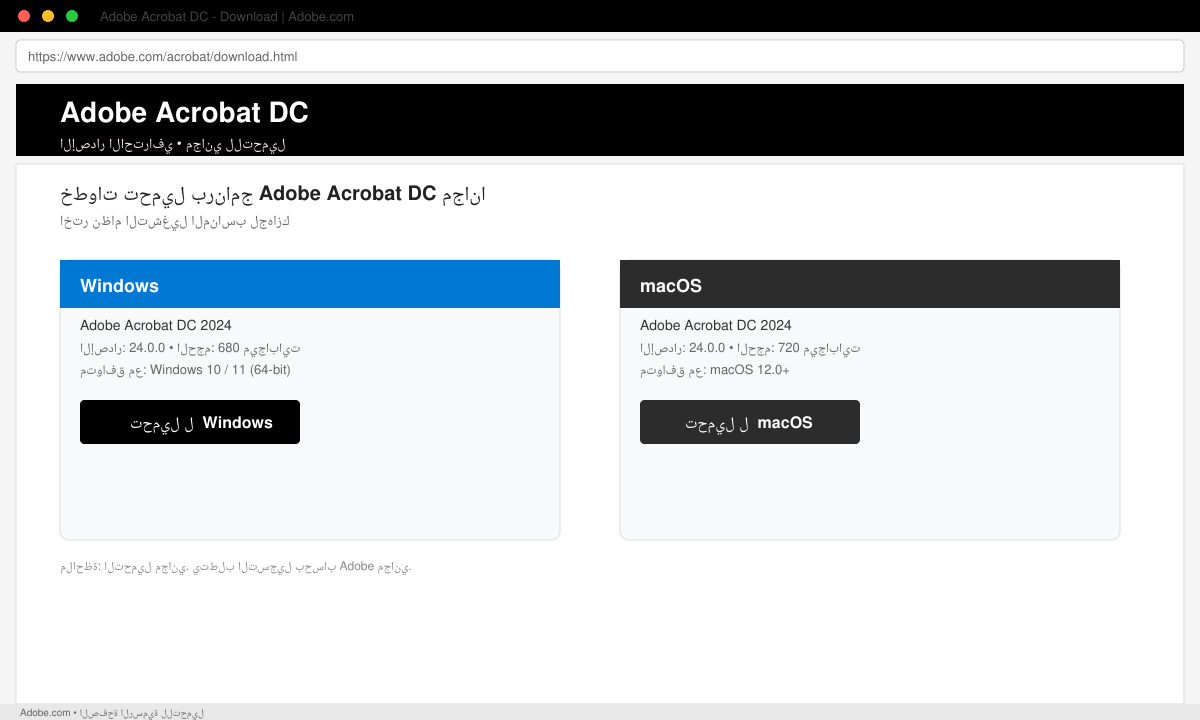This screenshot has width=1200, height=720.
Task: Click the footnote mentioning Adobe account
Action: [x=236, y=567]
